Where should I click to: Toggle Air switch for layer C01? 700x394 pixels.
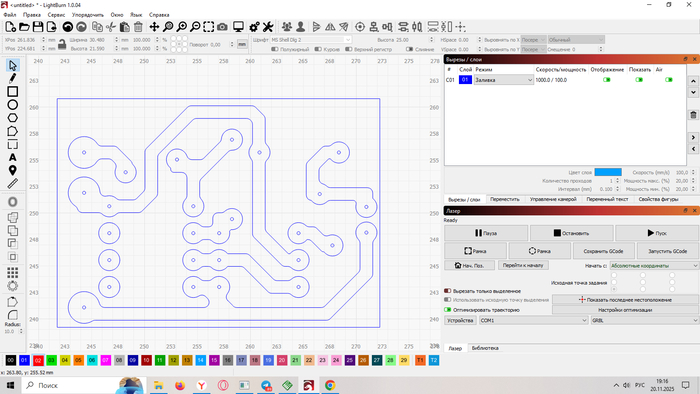coord(669,80)
